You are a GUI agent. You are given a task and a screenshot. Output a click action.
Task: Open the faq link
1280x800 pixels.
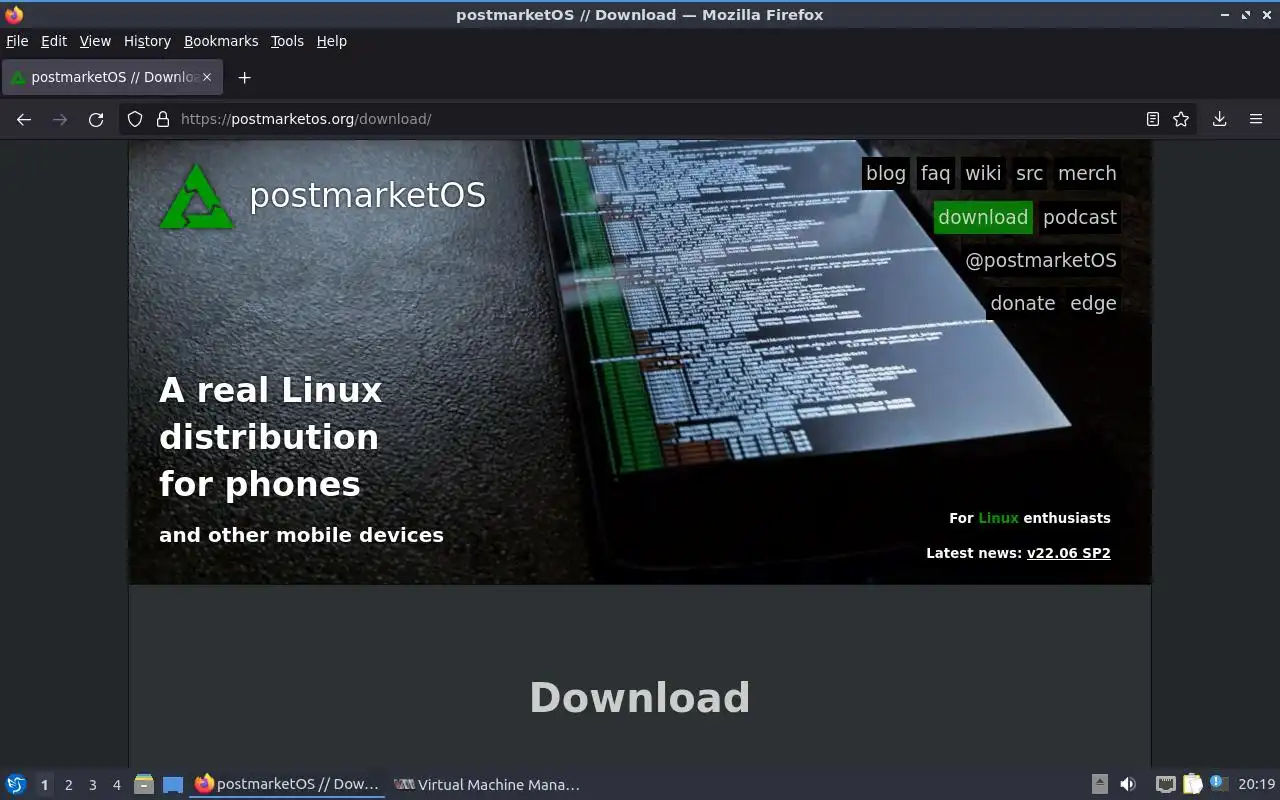[935, 173]
